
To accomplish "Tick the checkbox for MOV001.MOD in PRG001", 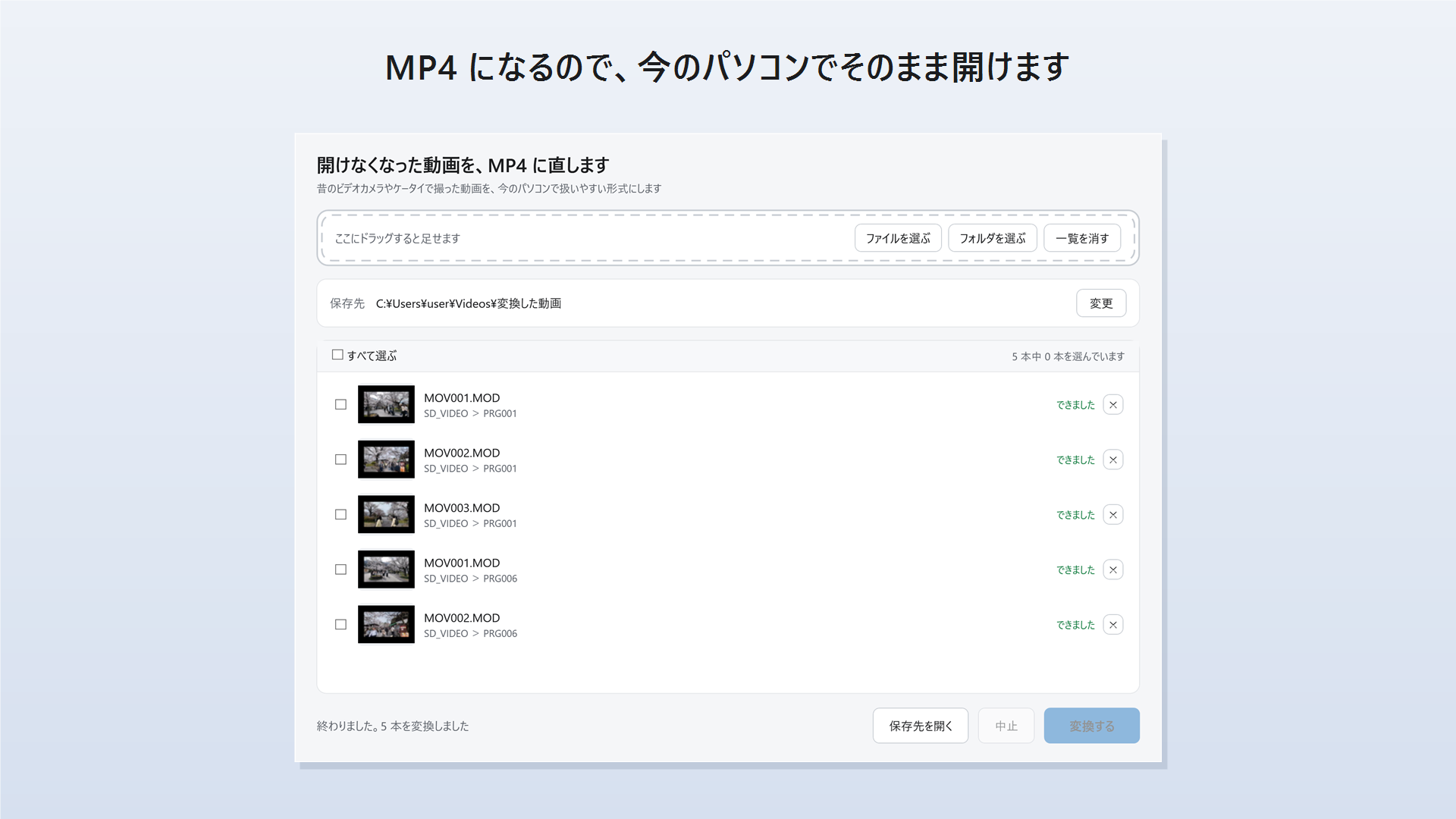I will [x=340, y=405].
